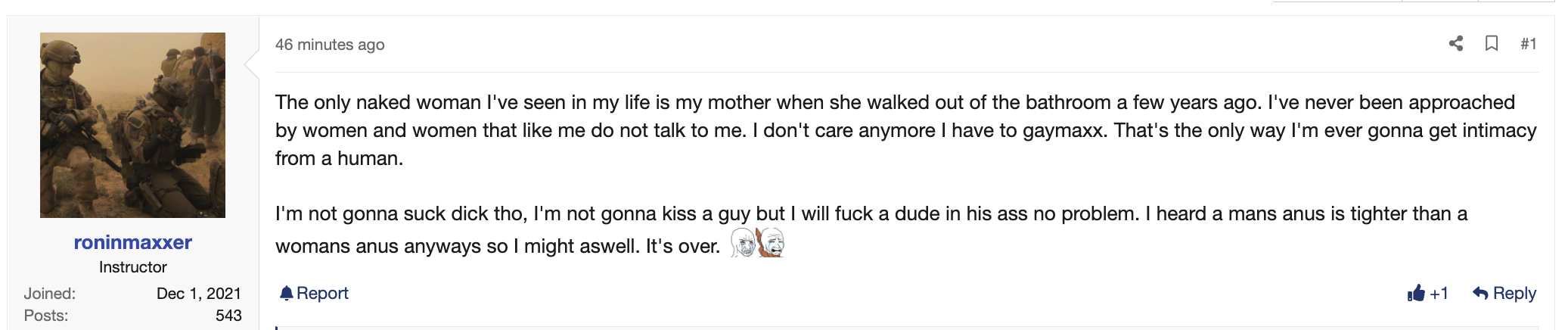The width and height of the screenshot is (1568, 330).
Task: Click the thumbs-up like icon
Action: pyautogui.click(x=1416, y=293)
